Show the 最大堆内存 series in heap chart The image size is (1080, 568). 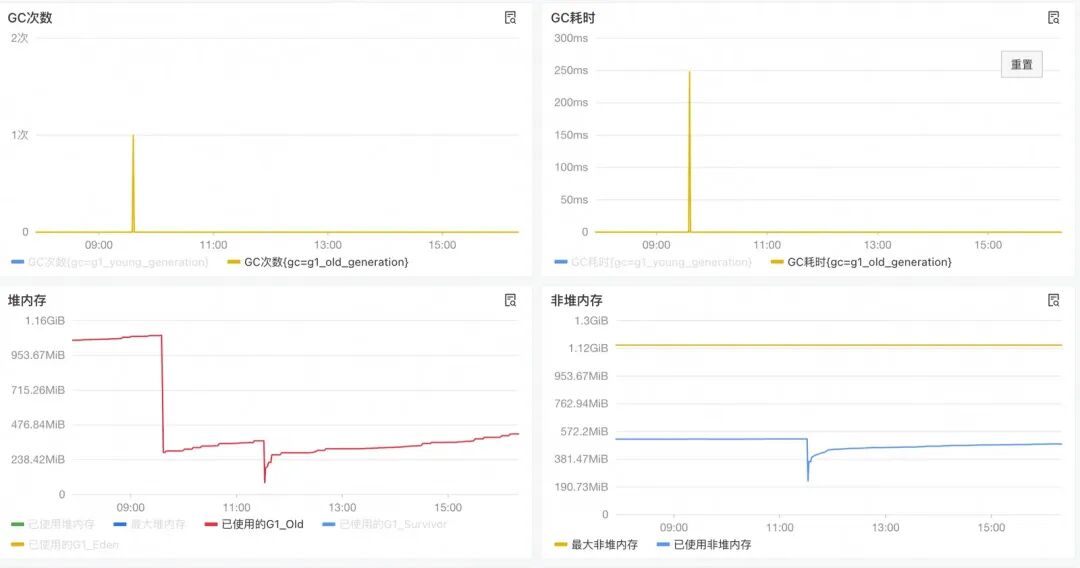(x=149, y=525)
